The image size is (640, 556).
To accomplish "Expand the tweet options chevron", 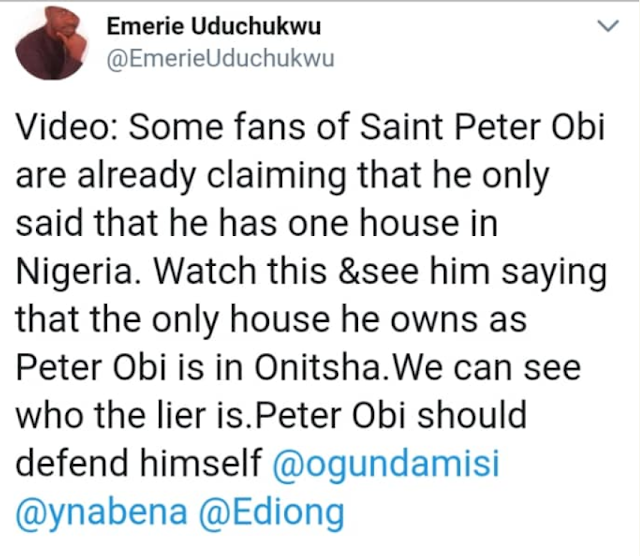I will pyautogui.click(x=609, y=26).
